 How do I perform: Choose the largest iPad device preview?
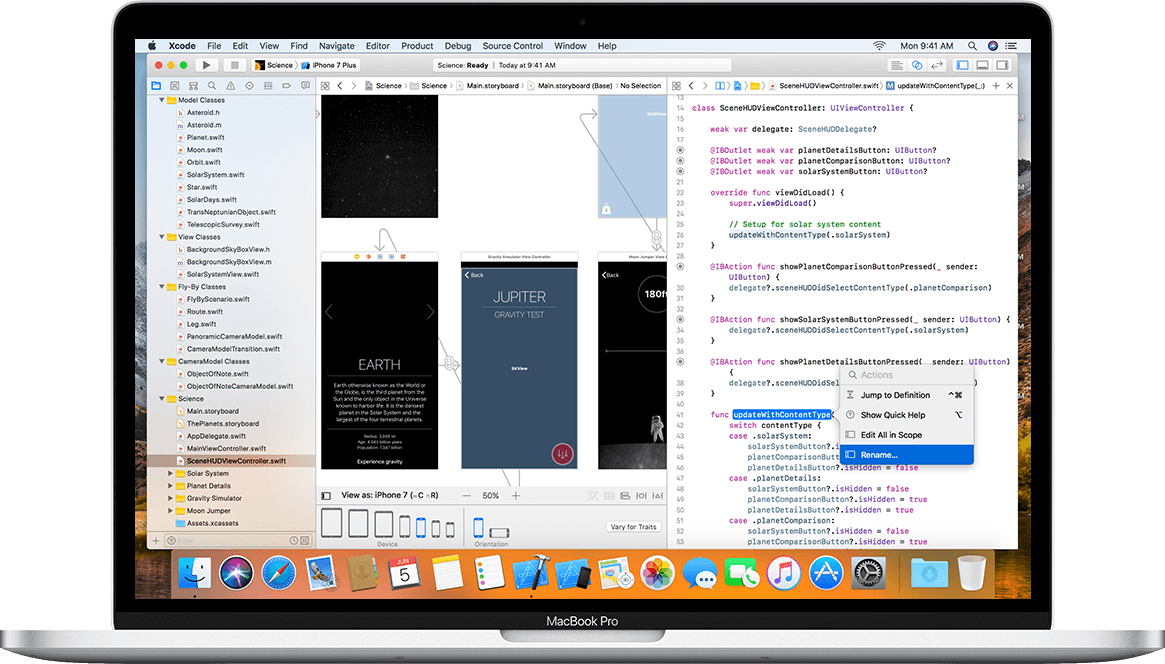pyautogui.click(x=332, y=523)
